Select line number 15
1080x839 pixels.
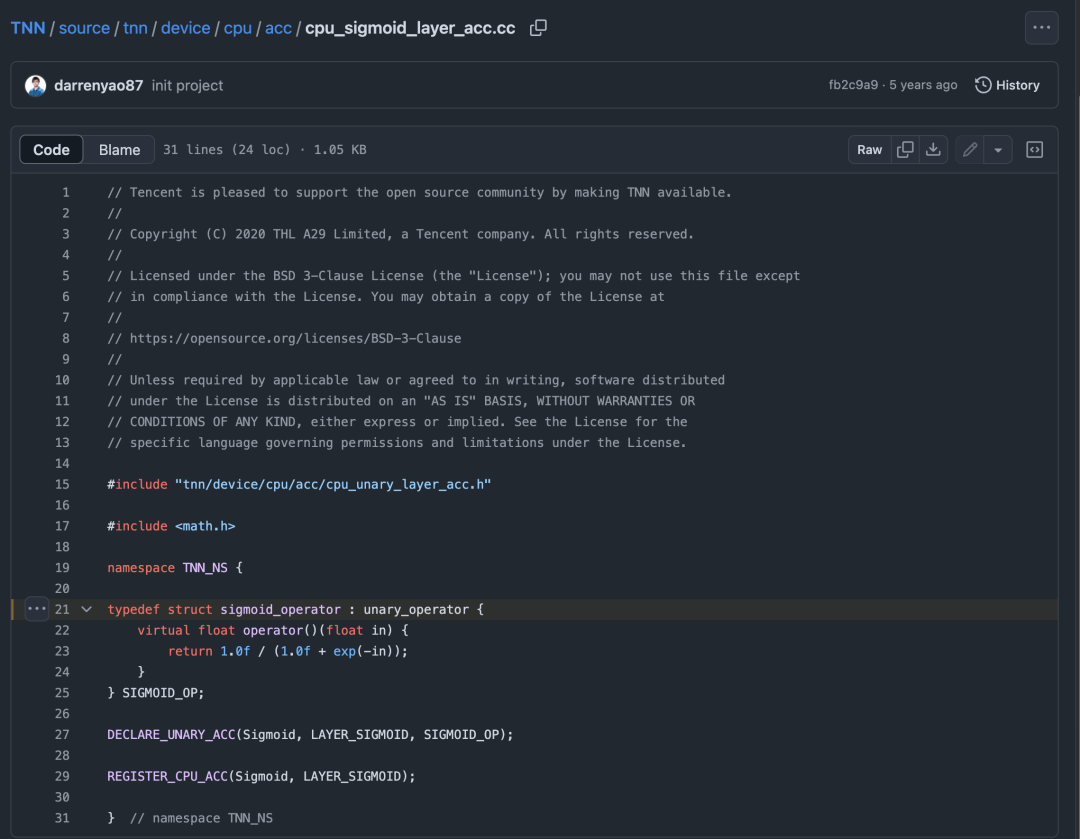point(62,484)
